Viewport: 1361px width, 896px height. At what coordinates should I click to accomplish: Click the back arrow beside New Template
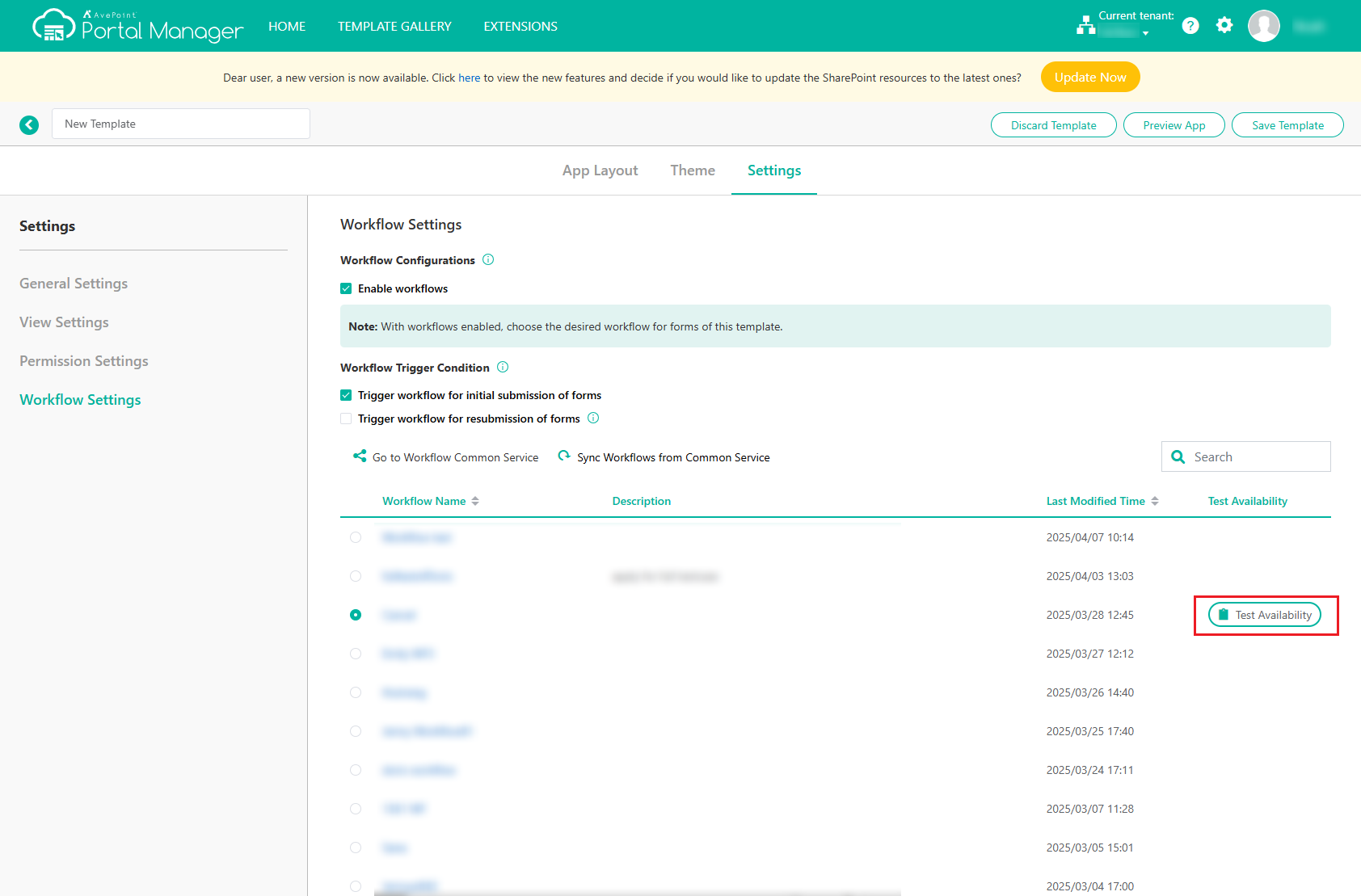pos(29,124)
